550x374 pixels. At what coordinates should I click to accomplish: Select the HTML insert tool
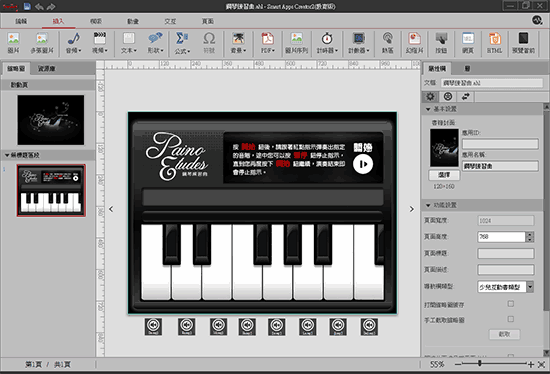coord(495,43)
